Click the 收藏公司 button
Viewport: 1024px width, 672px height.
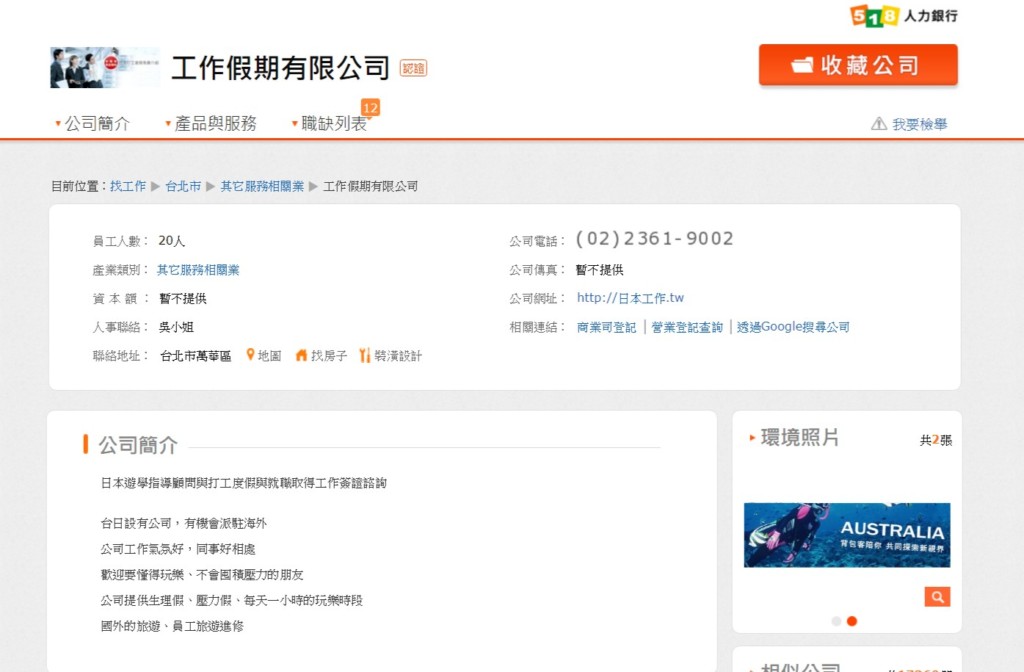[857, 65]
